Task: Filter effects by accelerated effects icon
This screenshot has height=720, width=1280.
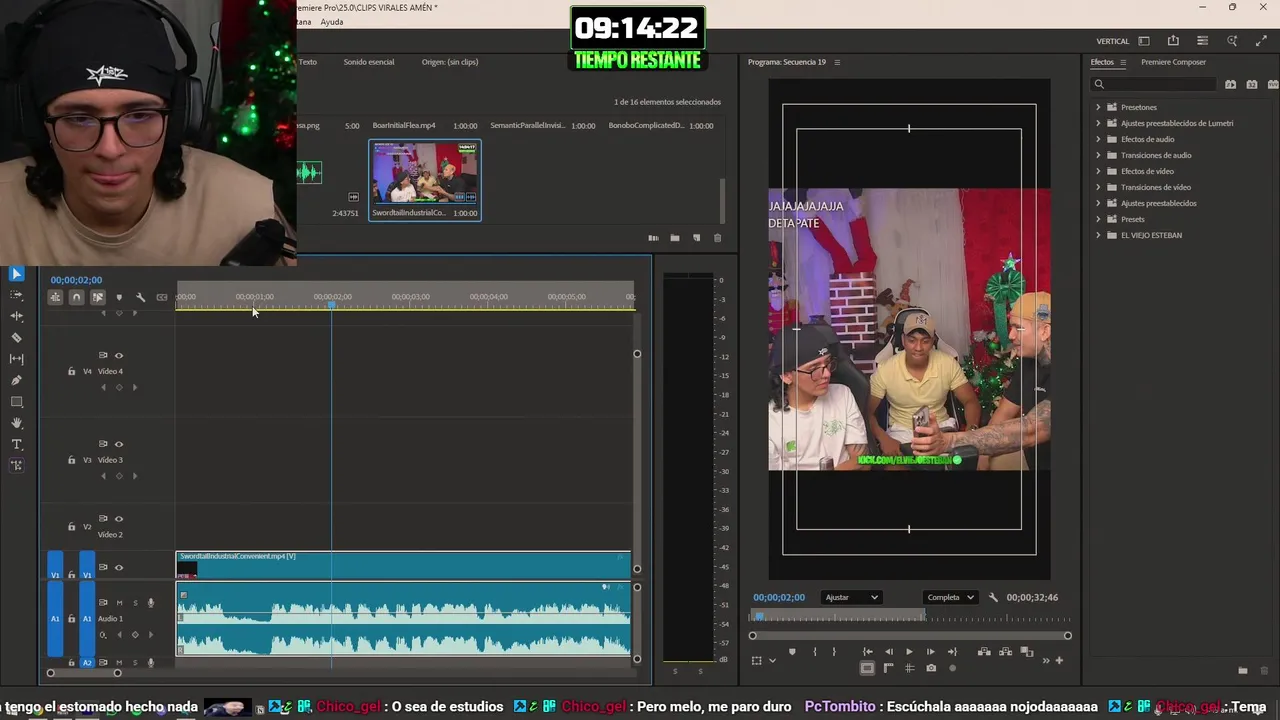Action: point(1231,84)
